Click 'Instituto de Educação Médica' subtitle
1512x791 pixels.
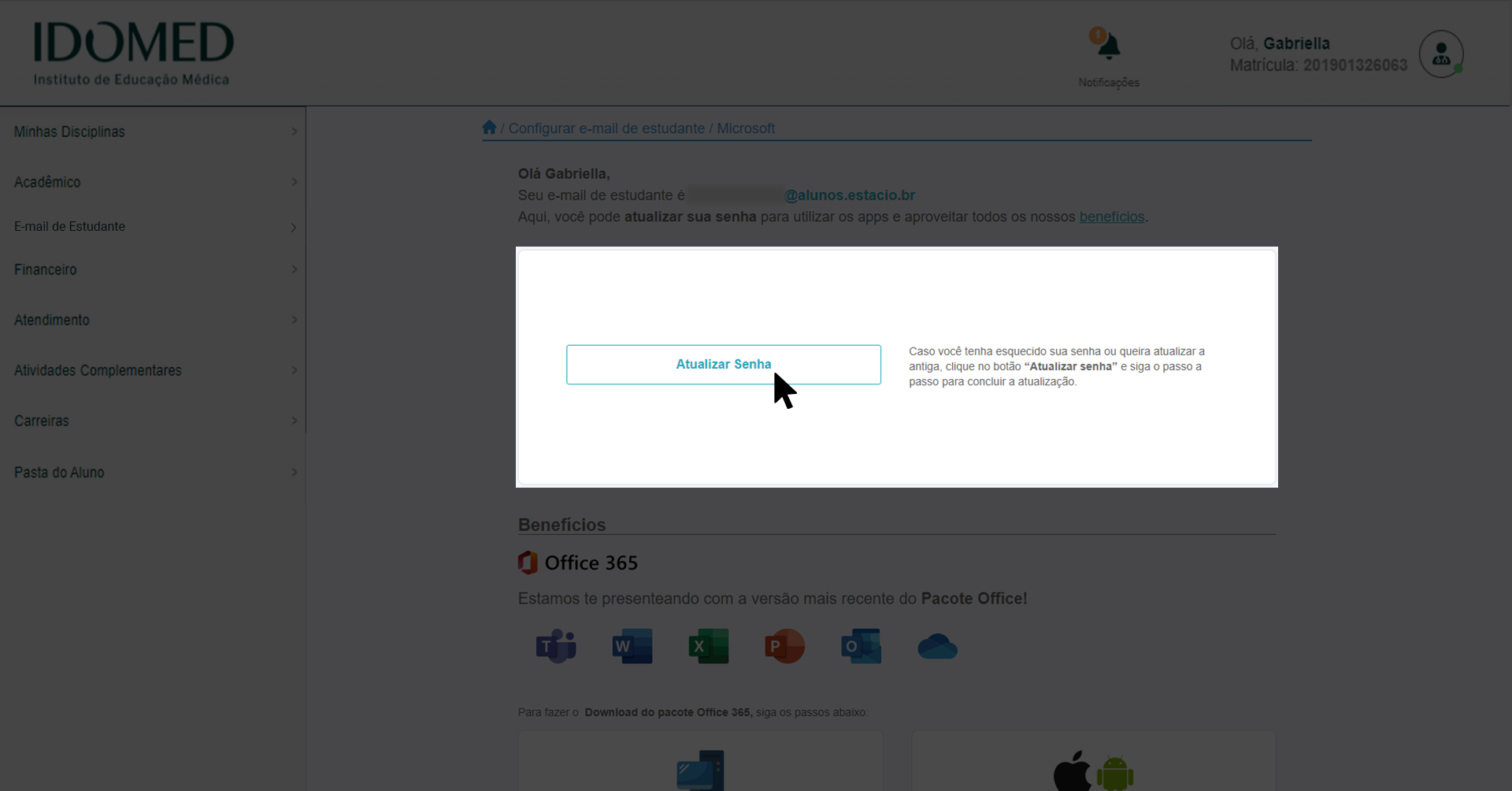(132, 80)
